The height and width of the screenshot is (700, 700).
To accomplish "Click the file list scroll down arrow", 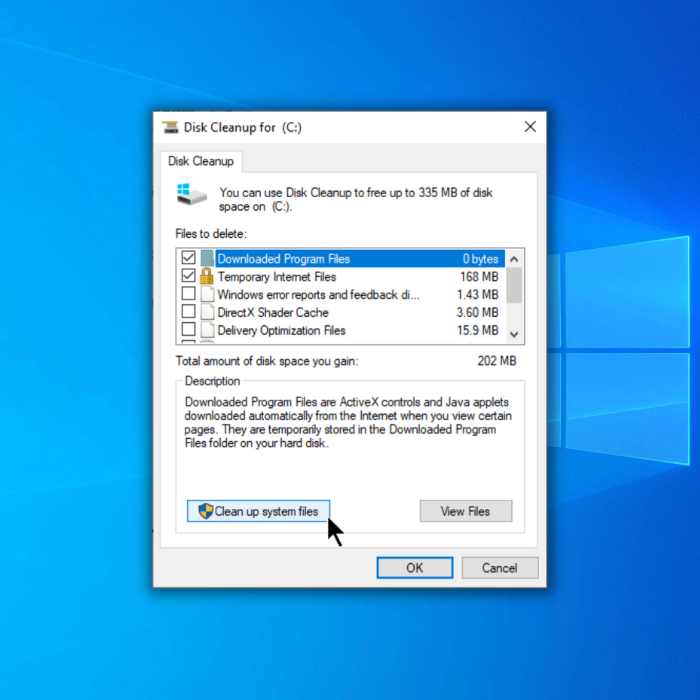I will click(514, 334).
